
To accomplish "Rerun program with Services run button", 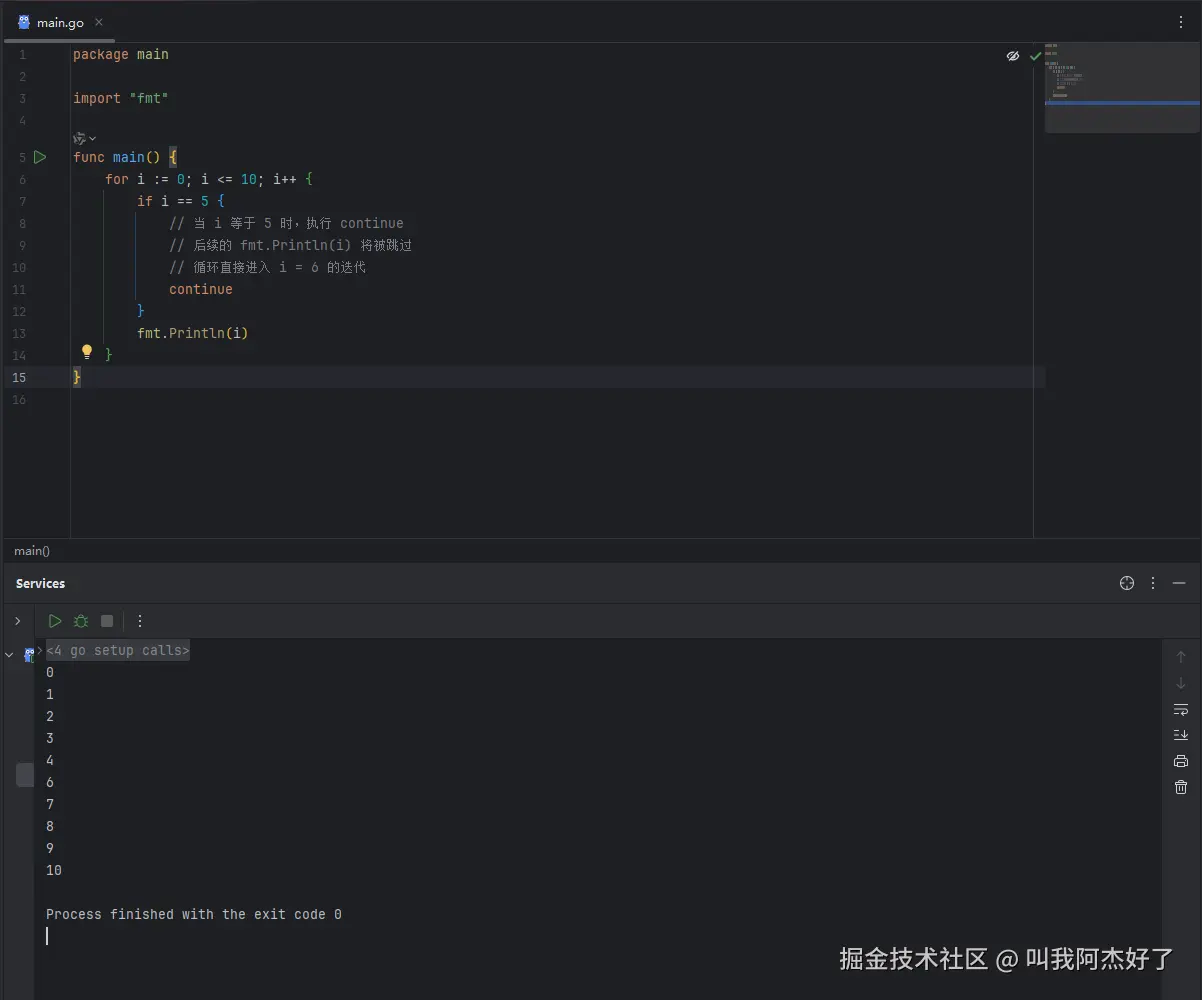I will 55,621.
